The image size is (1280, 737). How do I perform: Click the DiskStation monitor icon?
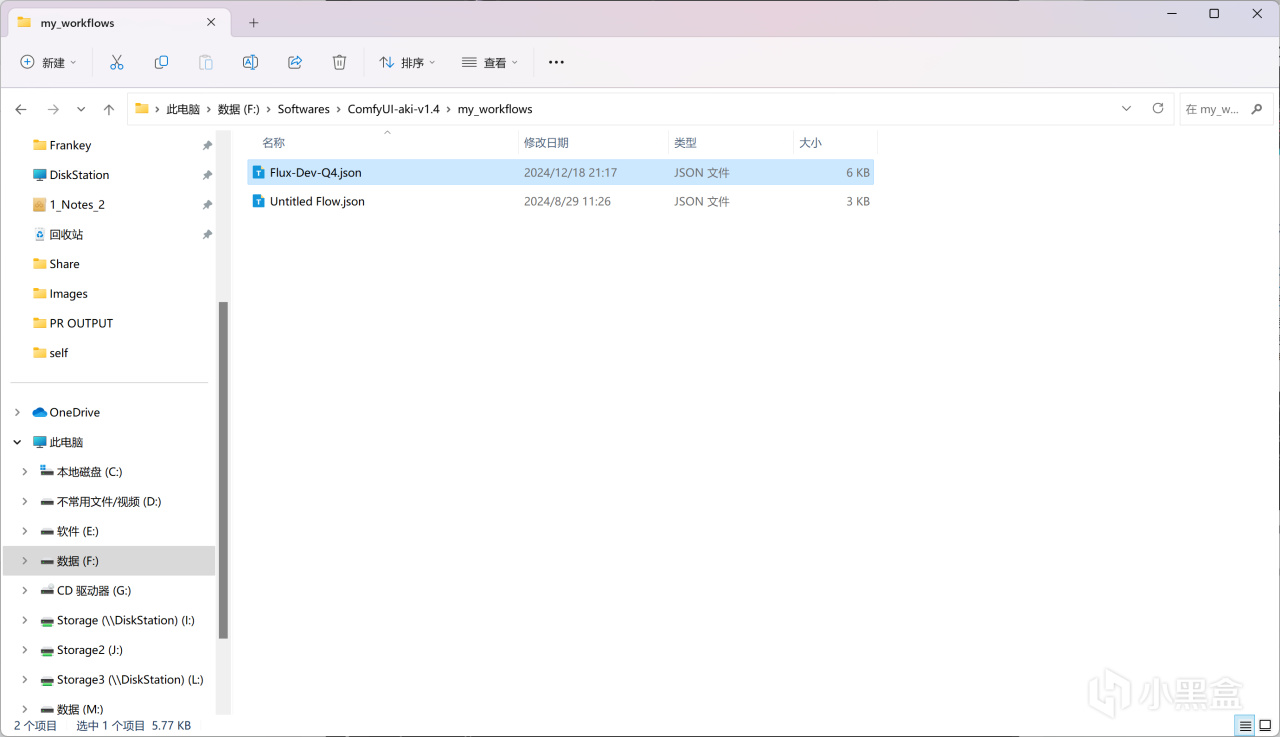pos(40,175)
